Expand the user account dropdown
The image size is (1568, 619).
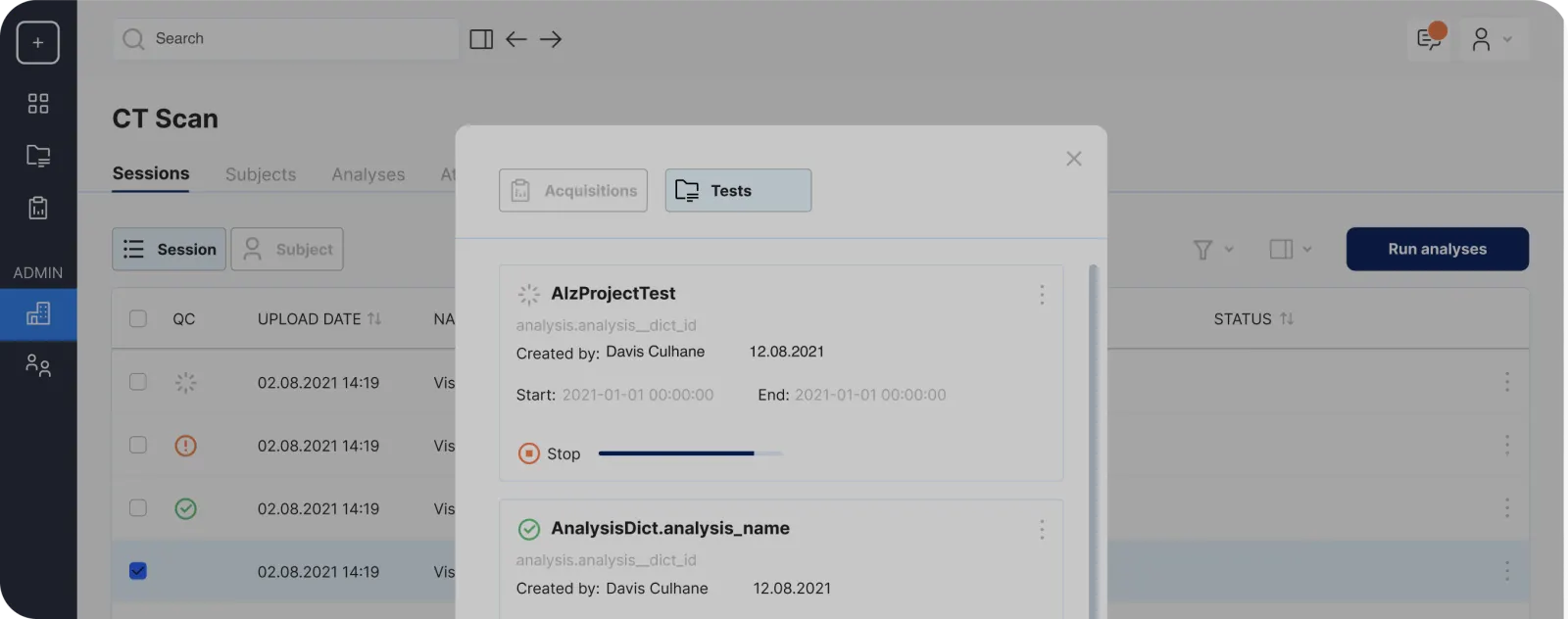pyautogui.click(x=1493, y=39)
